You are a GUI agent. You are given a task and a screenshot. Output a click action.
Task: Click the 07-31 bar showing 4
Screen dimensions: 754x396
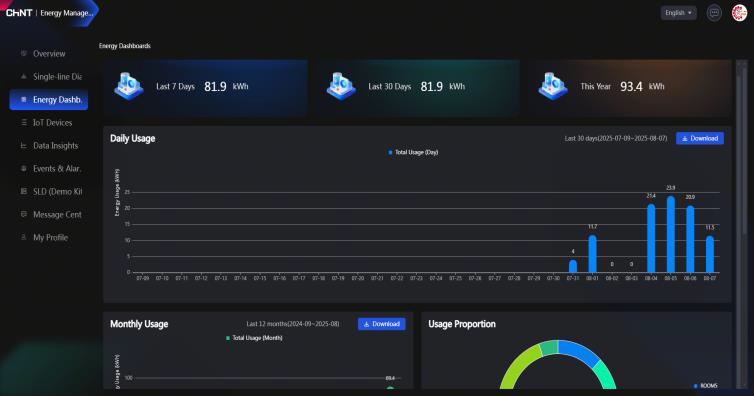(x=573, y=266)
